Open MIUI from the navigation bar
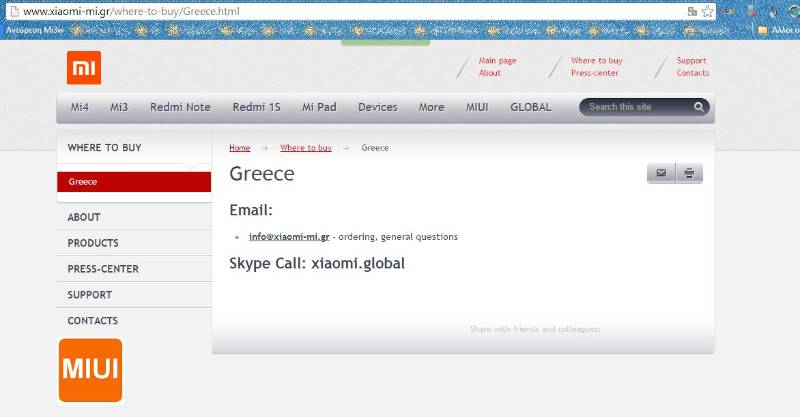The image size is (800, 417). click(477, 107)
